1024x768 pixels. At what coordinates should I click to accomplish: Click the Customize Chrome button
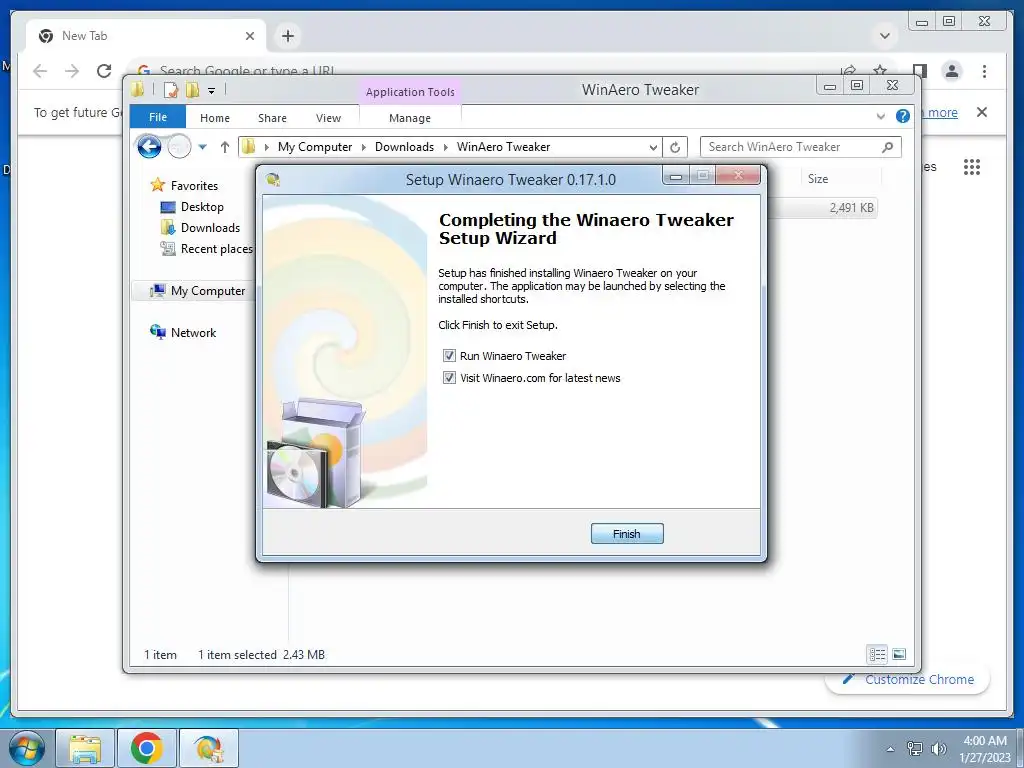click(908, 679)
